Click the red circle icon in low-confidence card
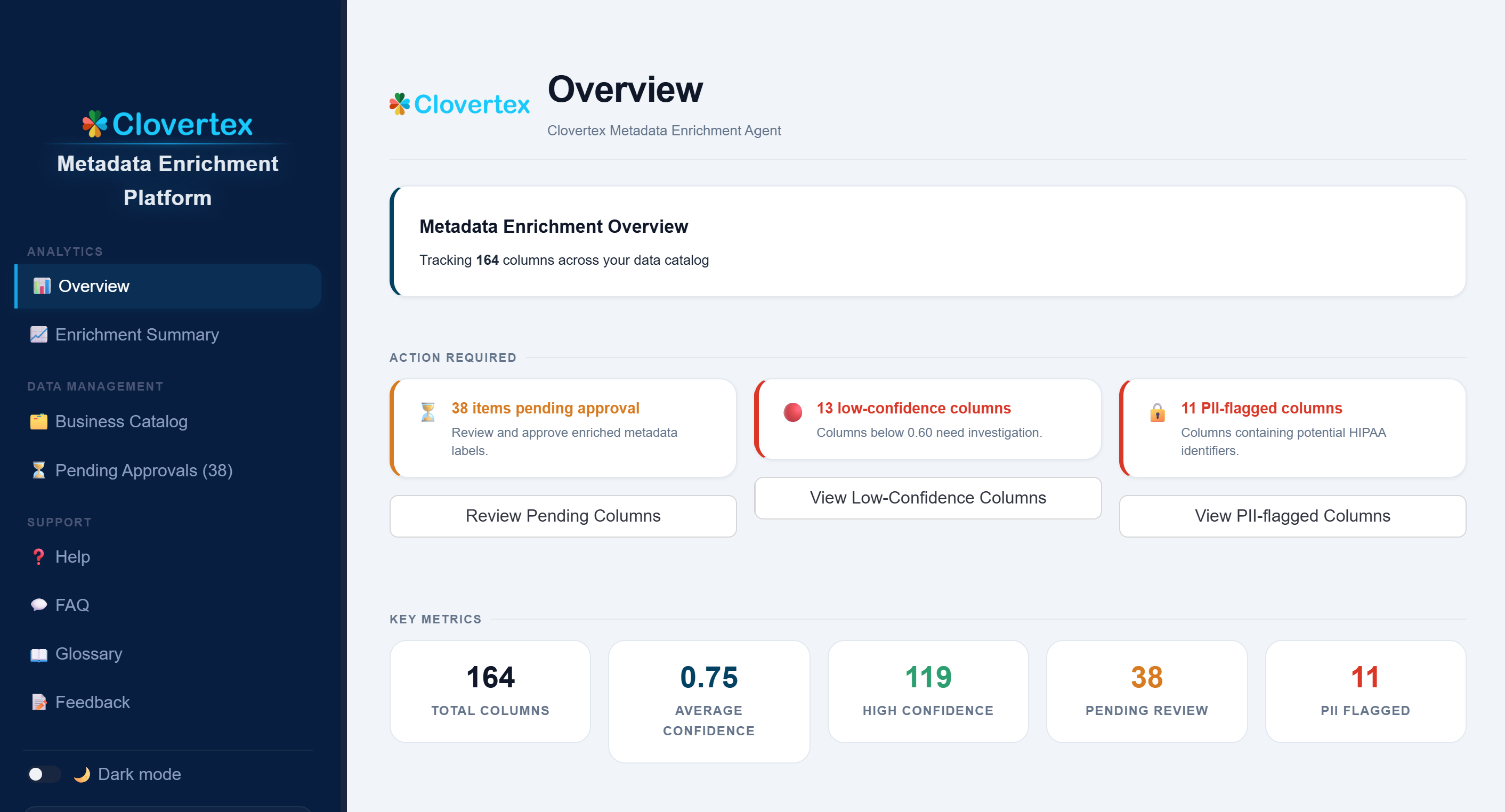 point(792,412)
